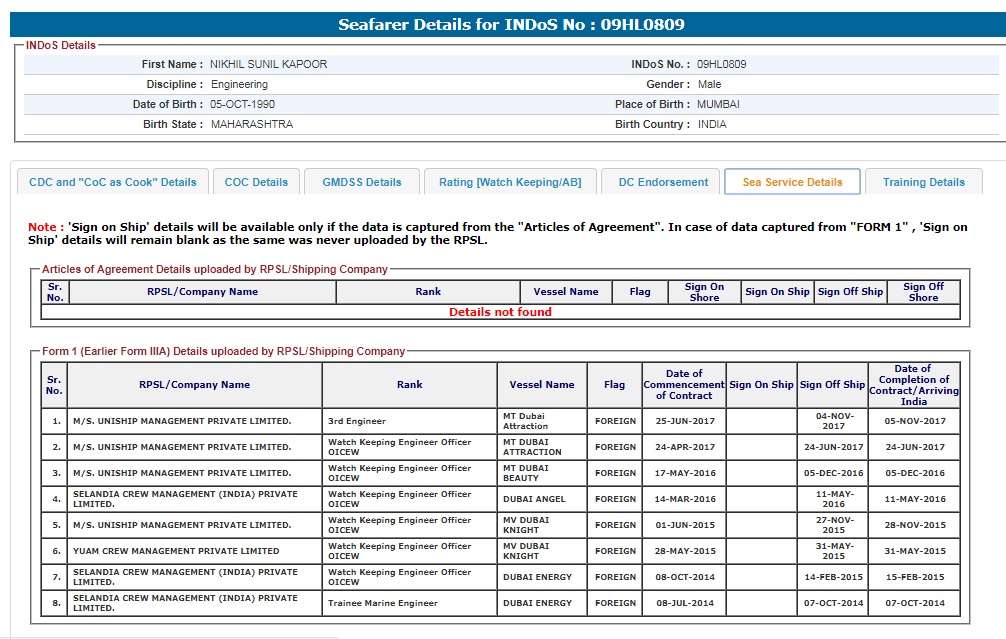Select the Sea Service Details tab
Image resolution: width=1006 pixels, height=639 pixels.
[x=792, y=182]
